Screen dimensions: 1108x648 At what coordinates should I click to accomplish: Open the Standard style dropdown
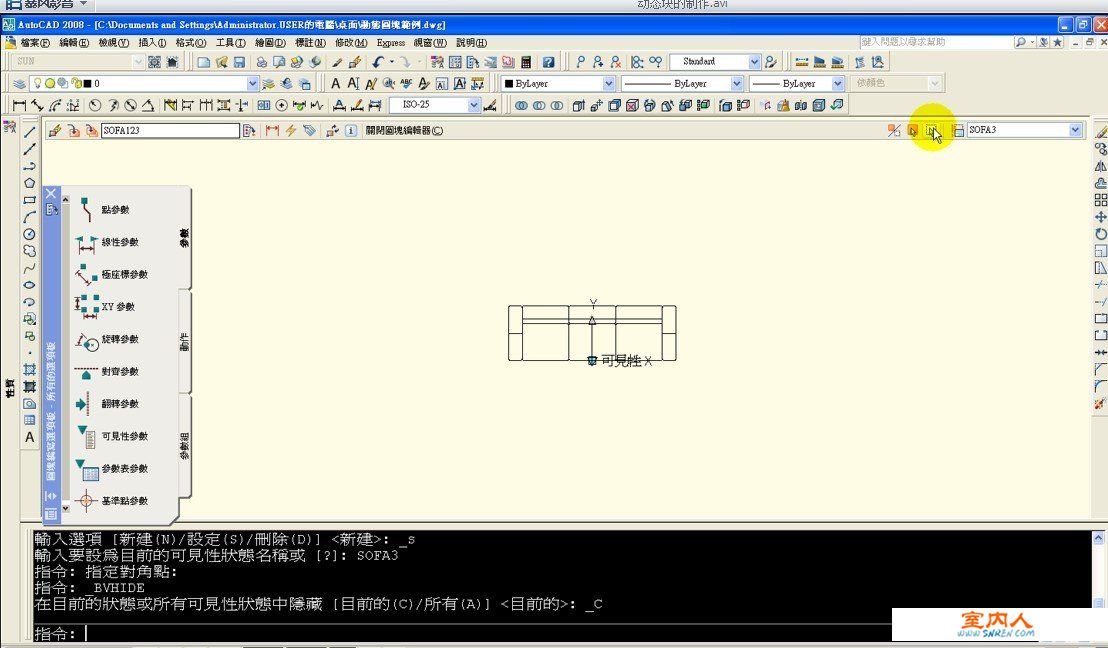click(754, 62)
